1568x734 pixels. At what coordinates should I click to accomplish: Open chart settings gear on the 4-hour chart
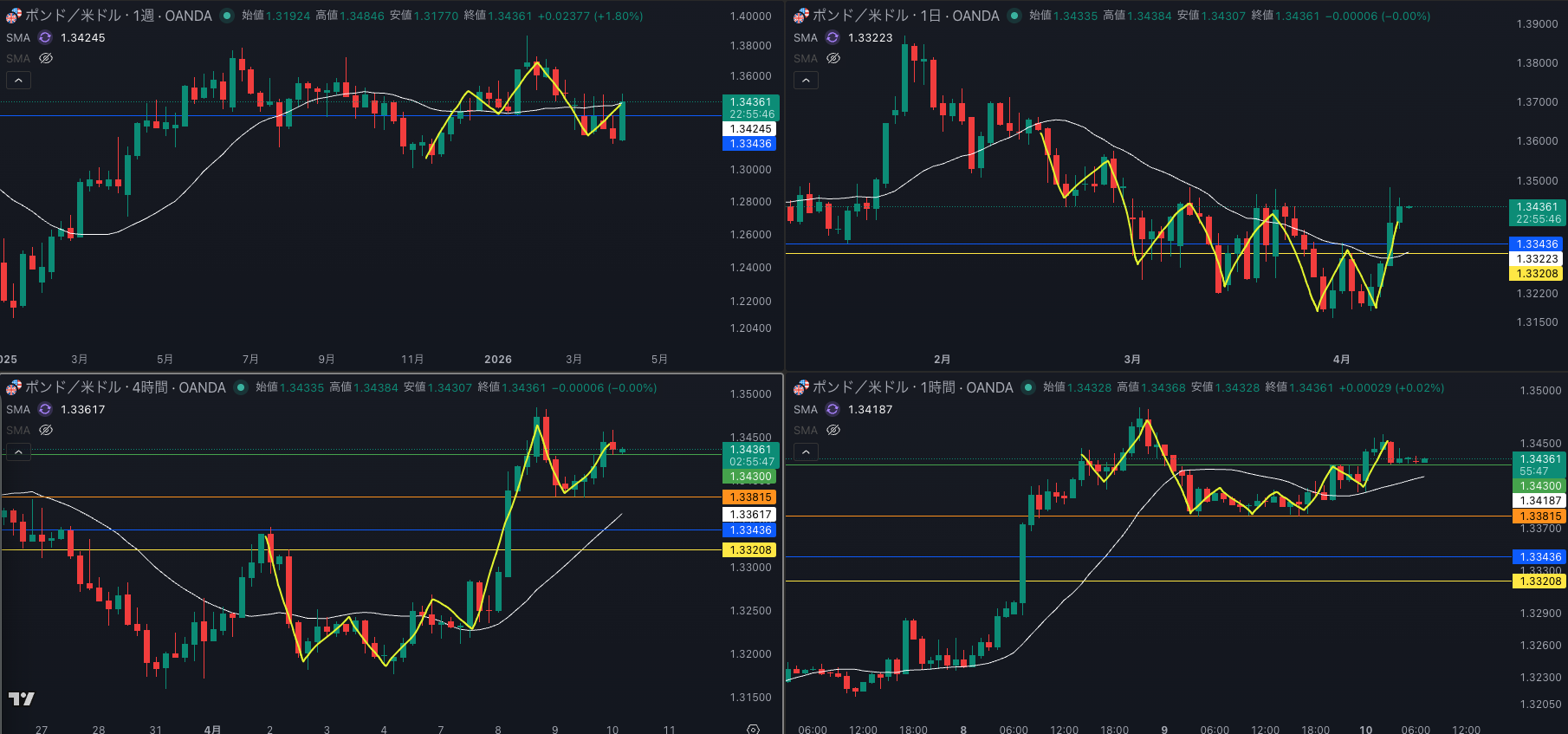point(753,729)
